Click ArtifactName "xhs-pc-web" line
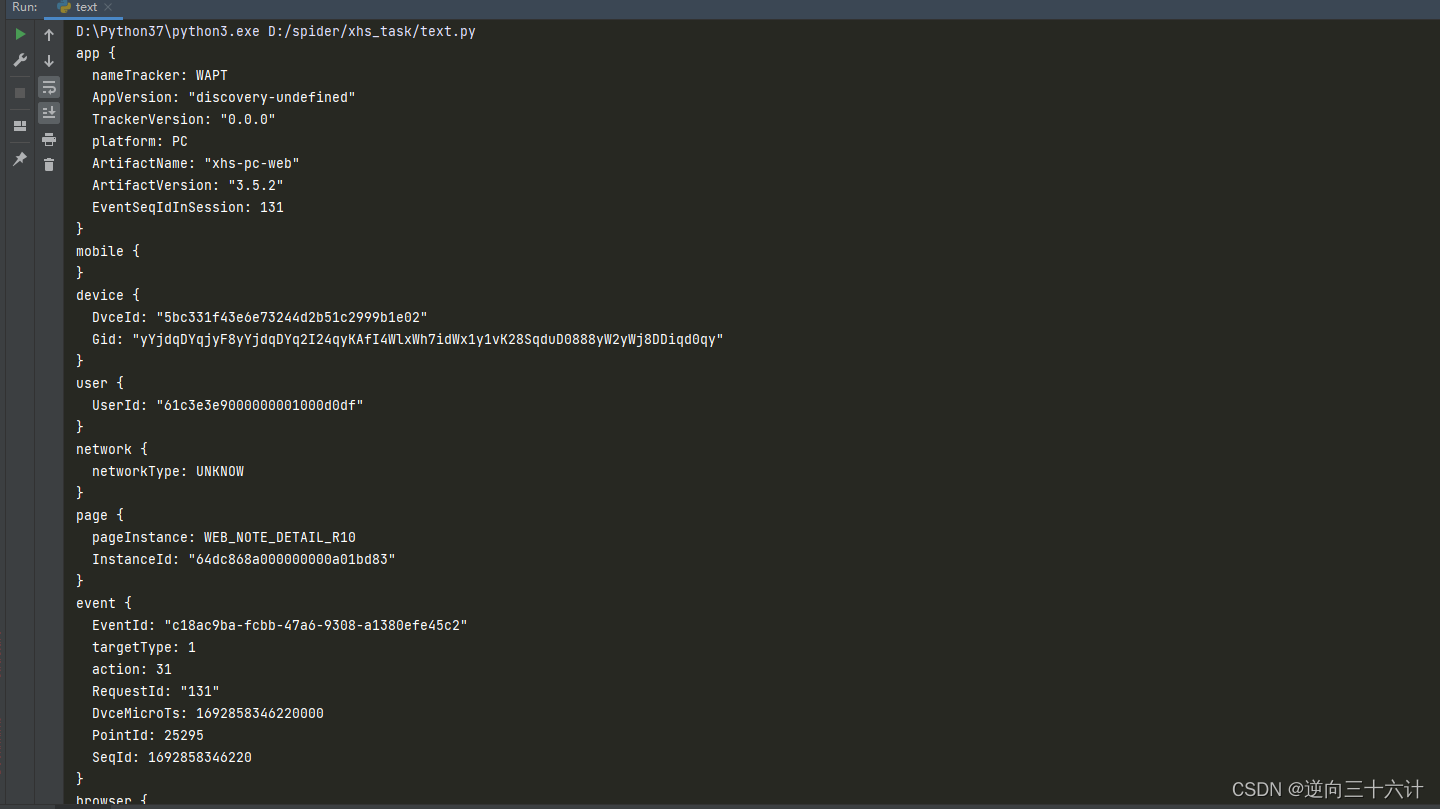 point(196,163)
